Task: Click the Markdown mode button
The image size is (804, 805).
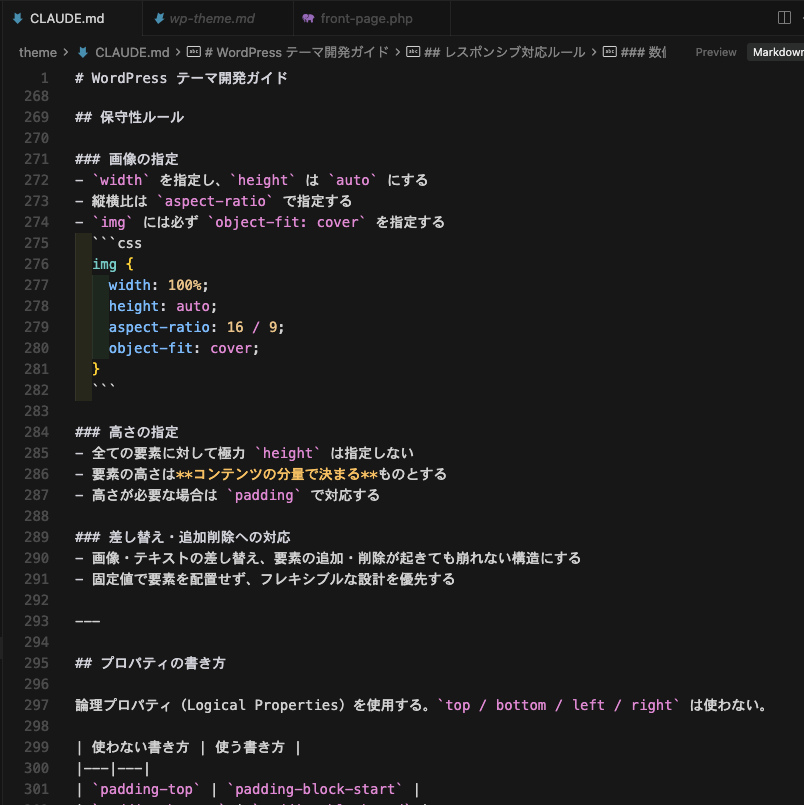Action: [x=776, y=52]
